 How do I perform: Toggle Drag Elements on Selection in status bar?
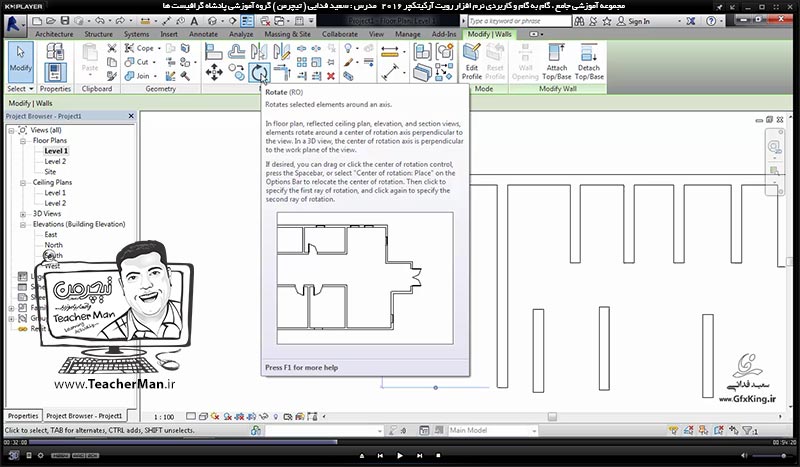click(x=734, y=431)
